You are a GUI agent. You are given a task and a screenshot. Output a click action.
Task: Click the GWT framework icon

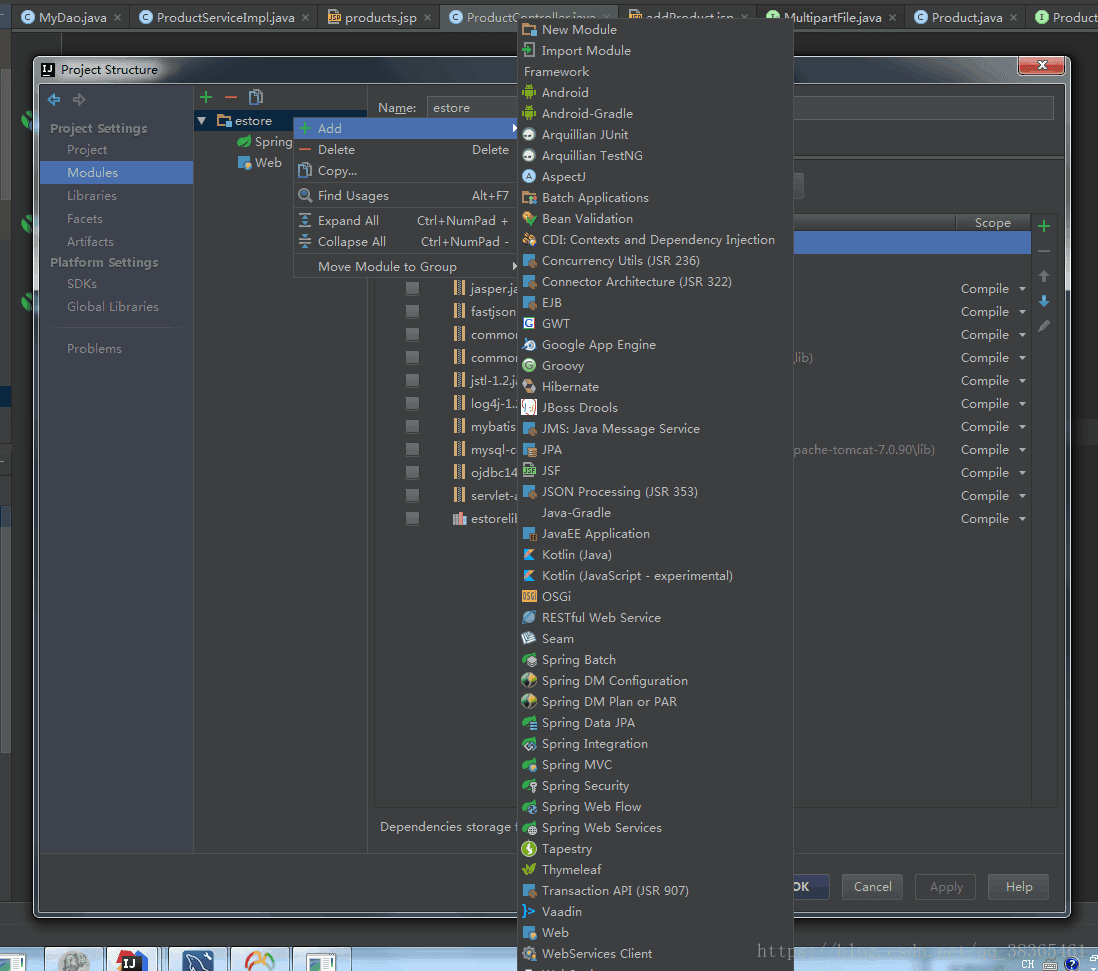tap(529, 323)
